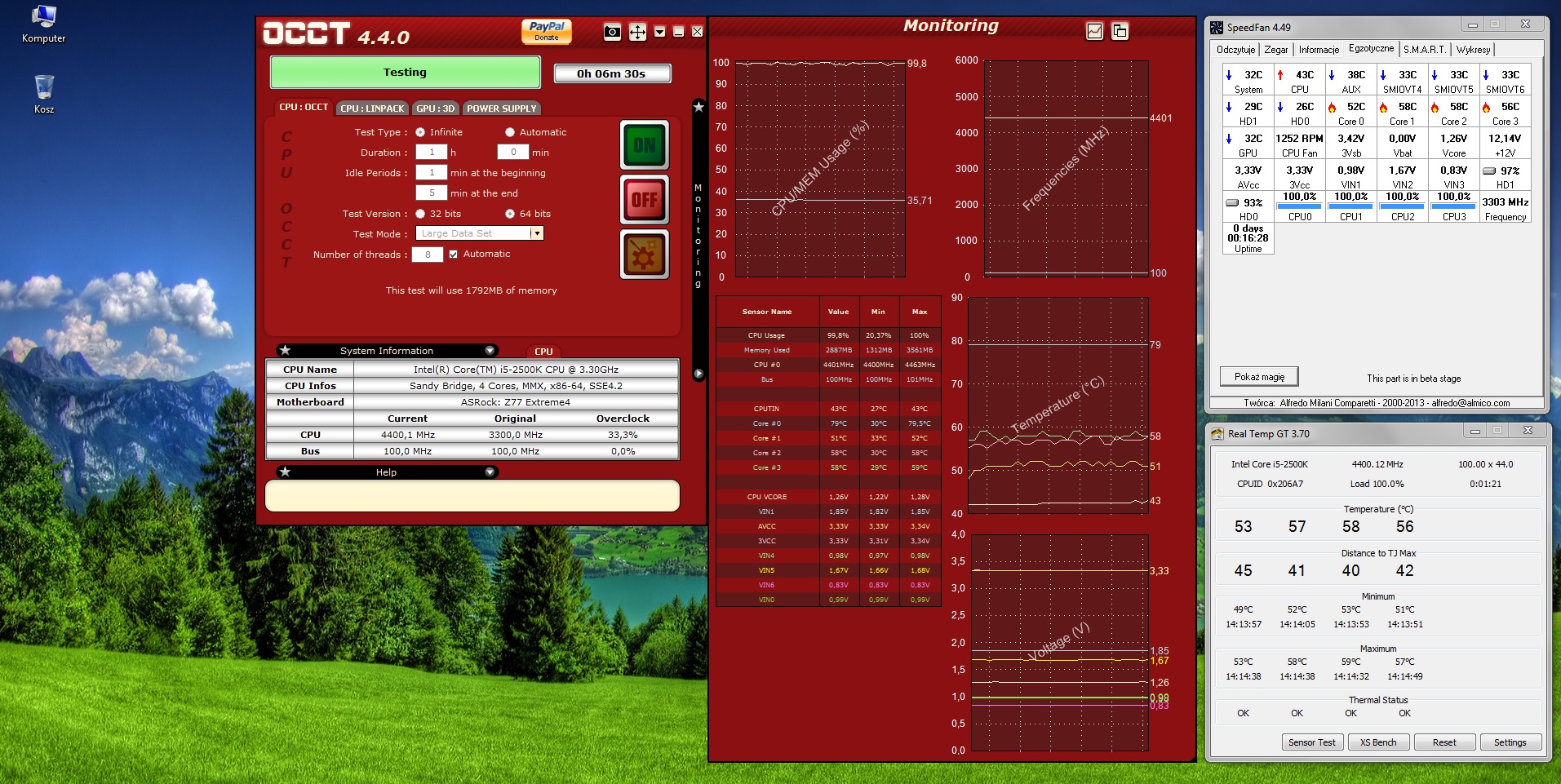Click the XS Bench button
The image size is (1561, 784).
[1377, 742]
